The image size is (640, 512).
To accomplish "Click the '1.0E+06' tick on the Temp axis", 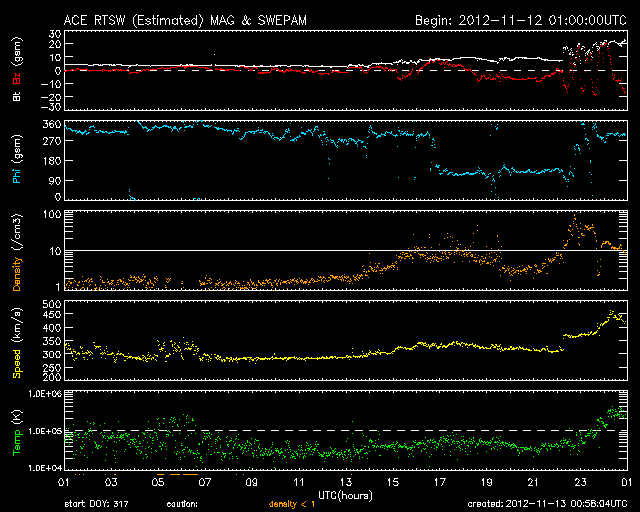I will coord(45,394).
